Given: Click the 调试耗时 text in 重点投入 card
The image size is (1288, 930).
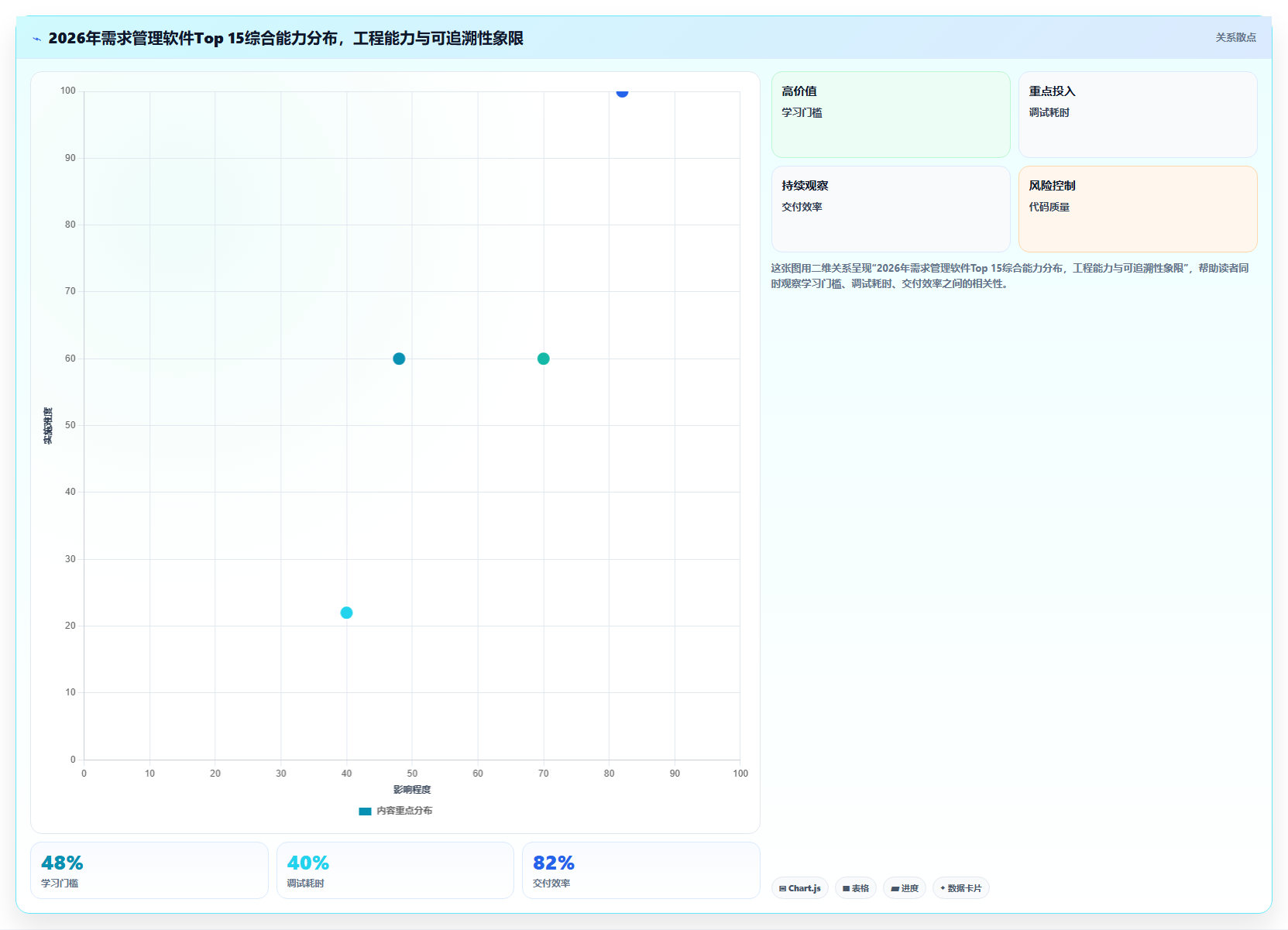Looking at the screenshot, I should (1049, 112).
